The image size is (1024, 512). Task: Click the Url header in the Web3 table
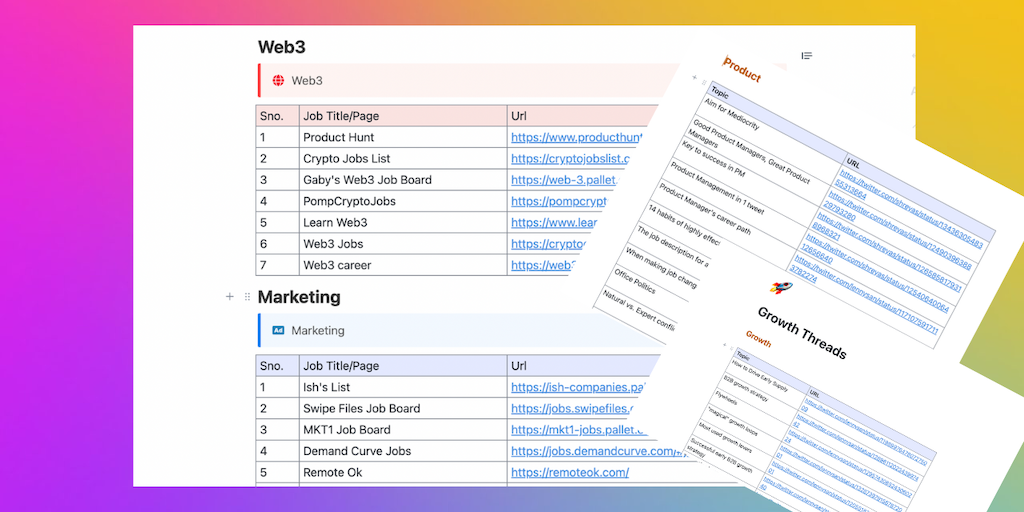pyautogui.click(x=581, y=116)
